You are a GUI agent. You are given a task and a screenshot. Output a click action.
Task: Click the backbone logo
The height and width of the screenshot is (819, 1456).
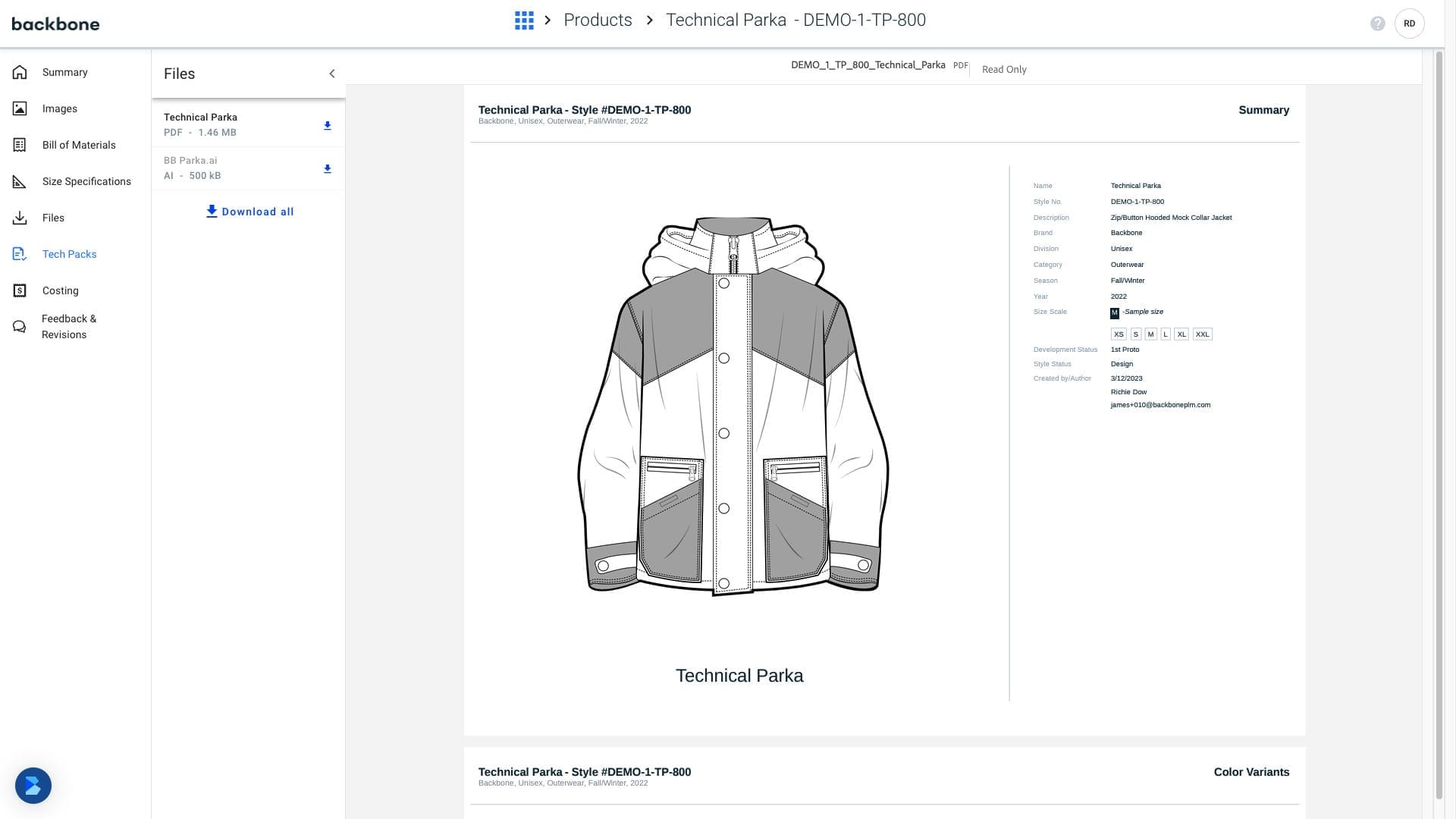55,24
